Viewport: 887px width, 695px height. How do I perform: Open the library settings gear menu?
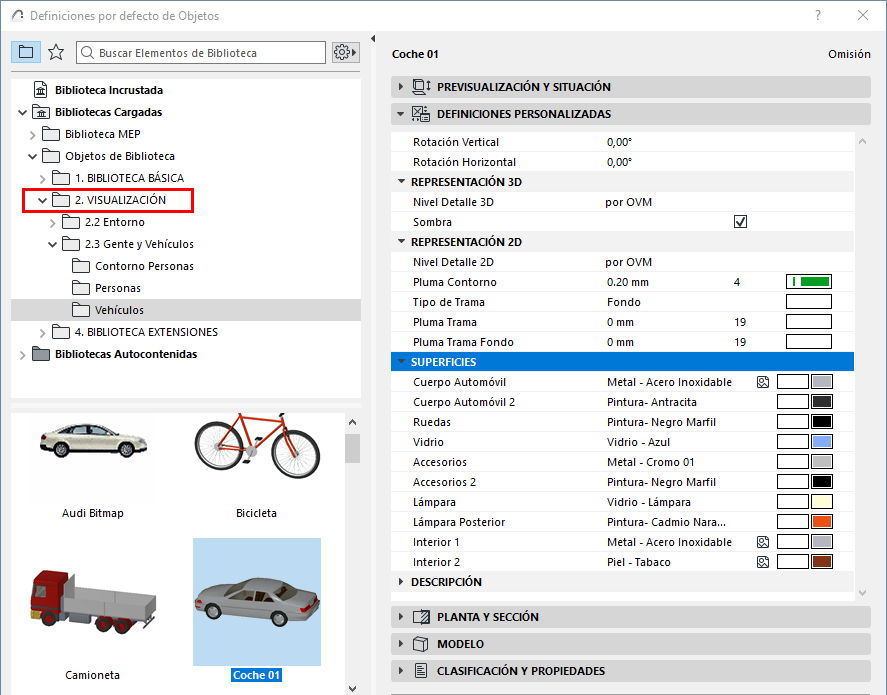pos(345,52)
